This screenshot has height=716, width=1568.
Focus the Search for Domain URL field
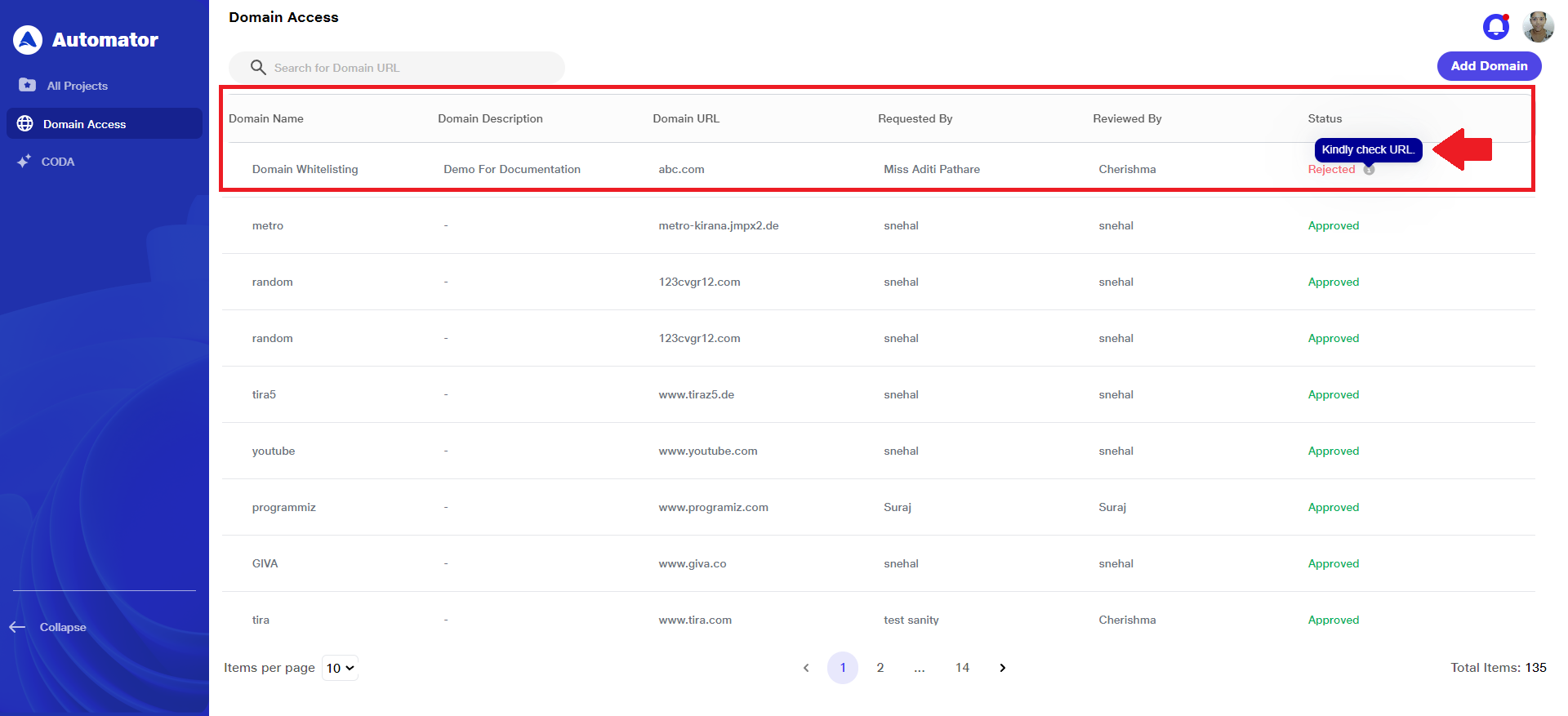[408, 68]
